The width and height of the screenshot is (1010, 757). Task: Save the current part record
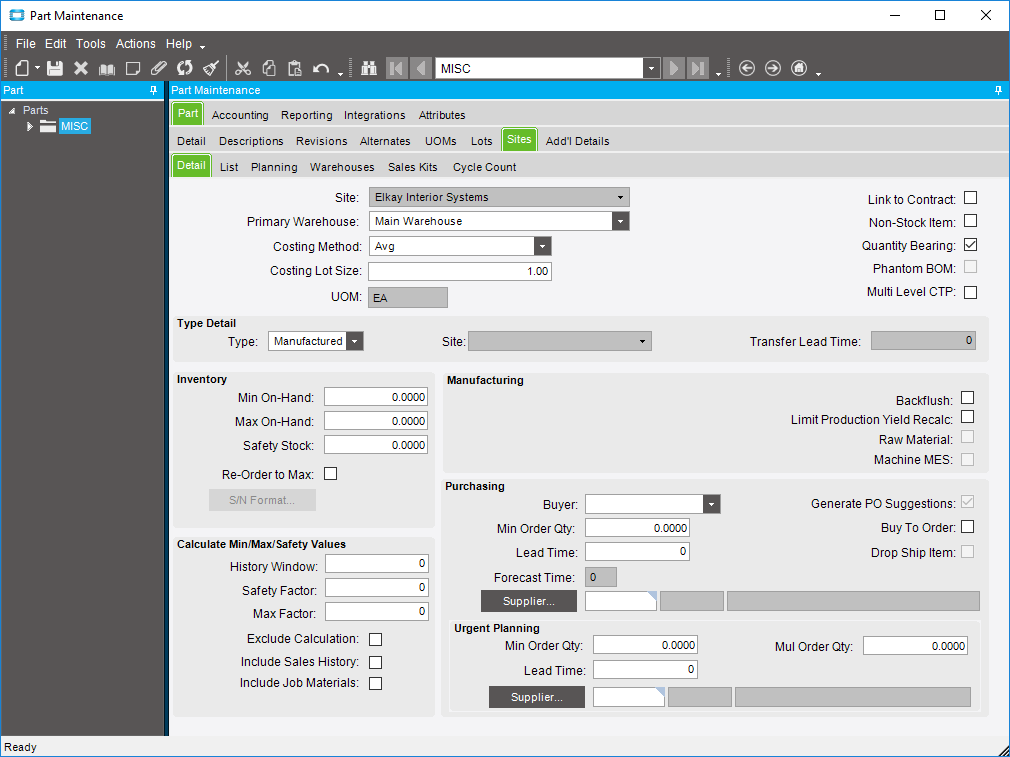tap(55, 67)
